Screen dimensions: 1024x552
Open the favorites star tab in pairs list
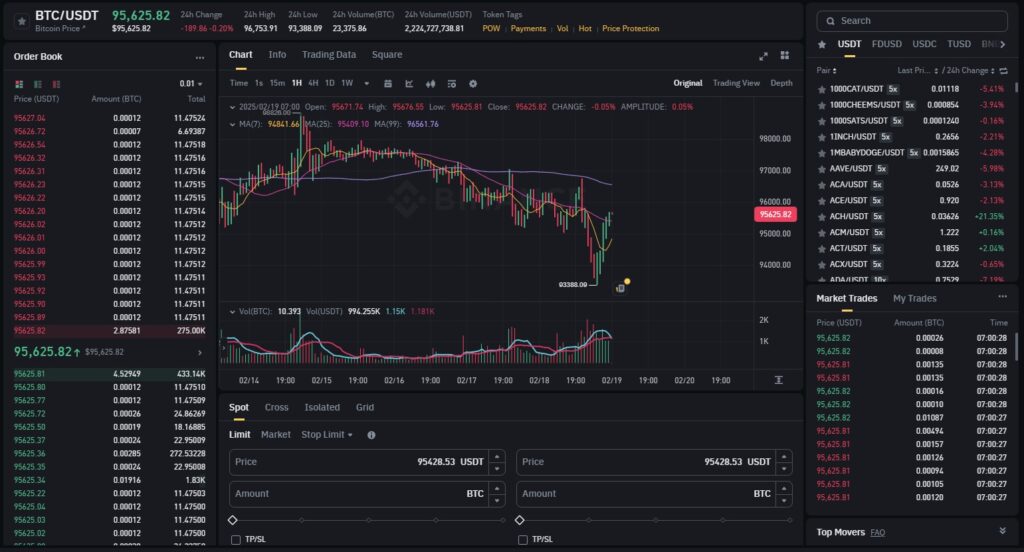click(822, 44)
